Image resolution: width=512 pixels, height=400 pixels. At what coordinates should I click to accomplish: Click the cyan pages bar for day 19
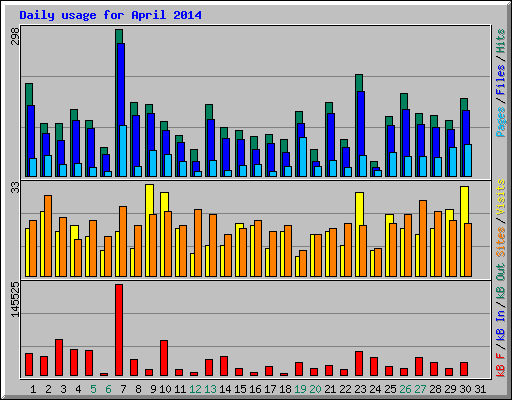[x=303, y=157]
